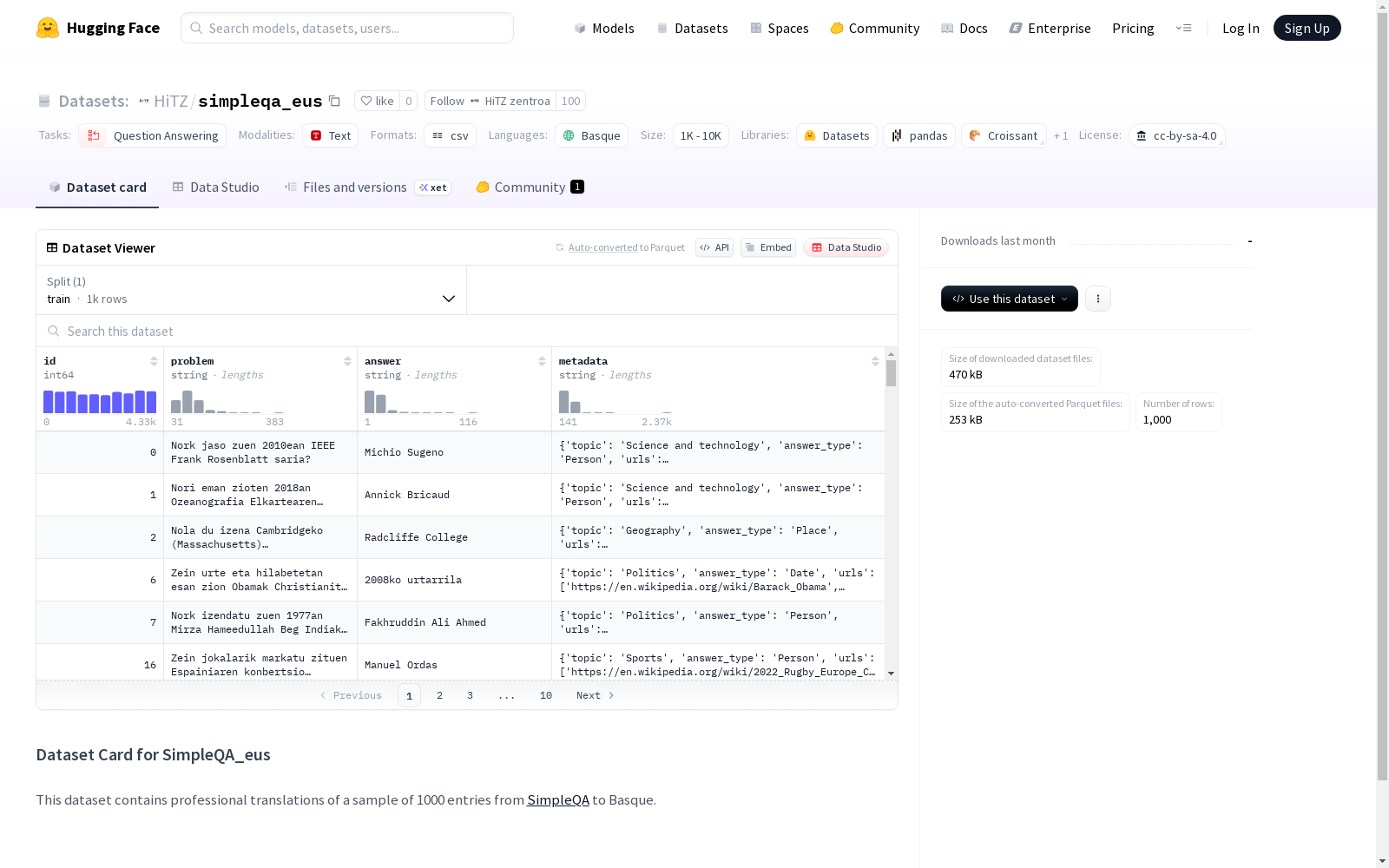Select the Dataset card tab
Viewport: 1389px width, 868px height.
pos(97,187)
